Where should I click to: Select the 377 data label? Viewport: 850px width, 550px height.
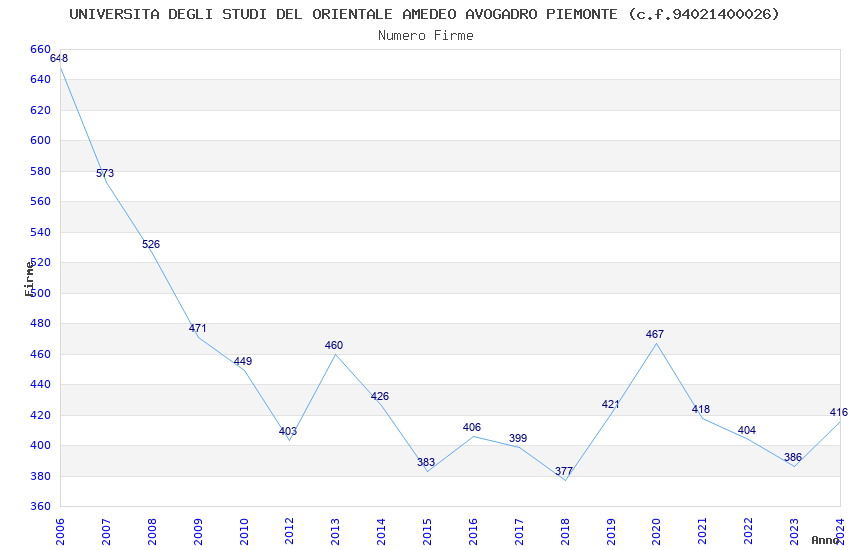(x=564, y=471)
